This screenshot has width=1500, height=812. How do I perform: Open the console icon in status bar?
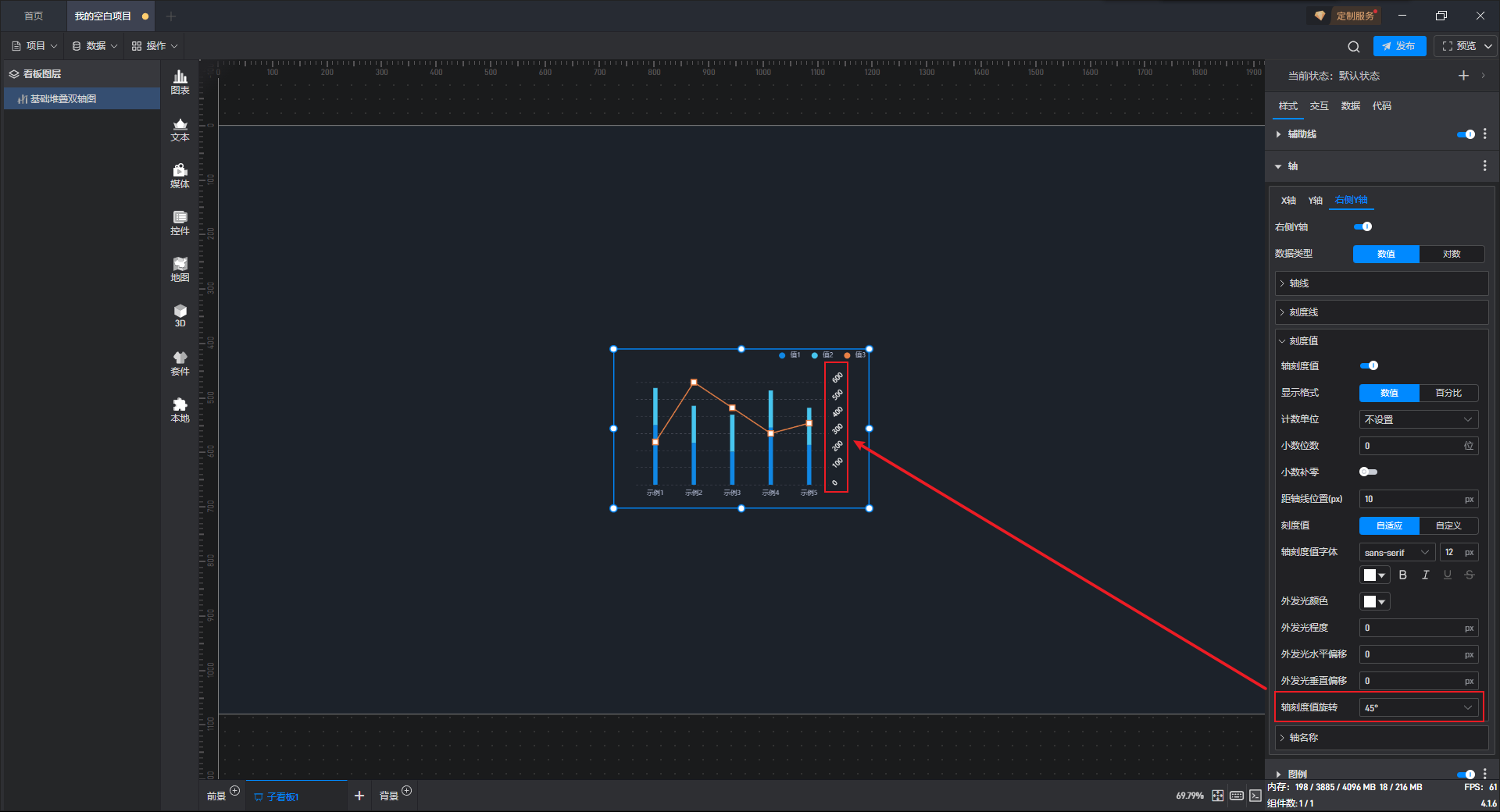click(1255, 796)
